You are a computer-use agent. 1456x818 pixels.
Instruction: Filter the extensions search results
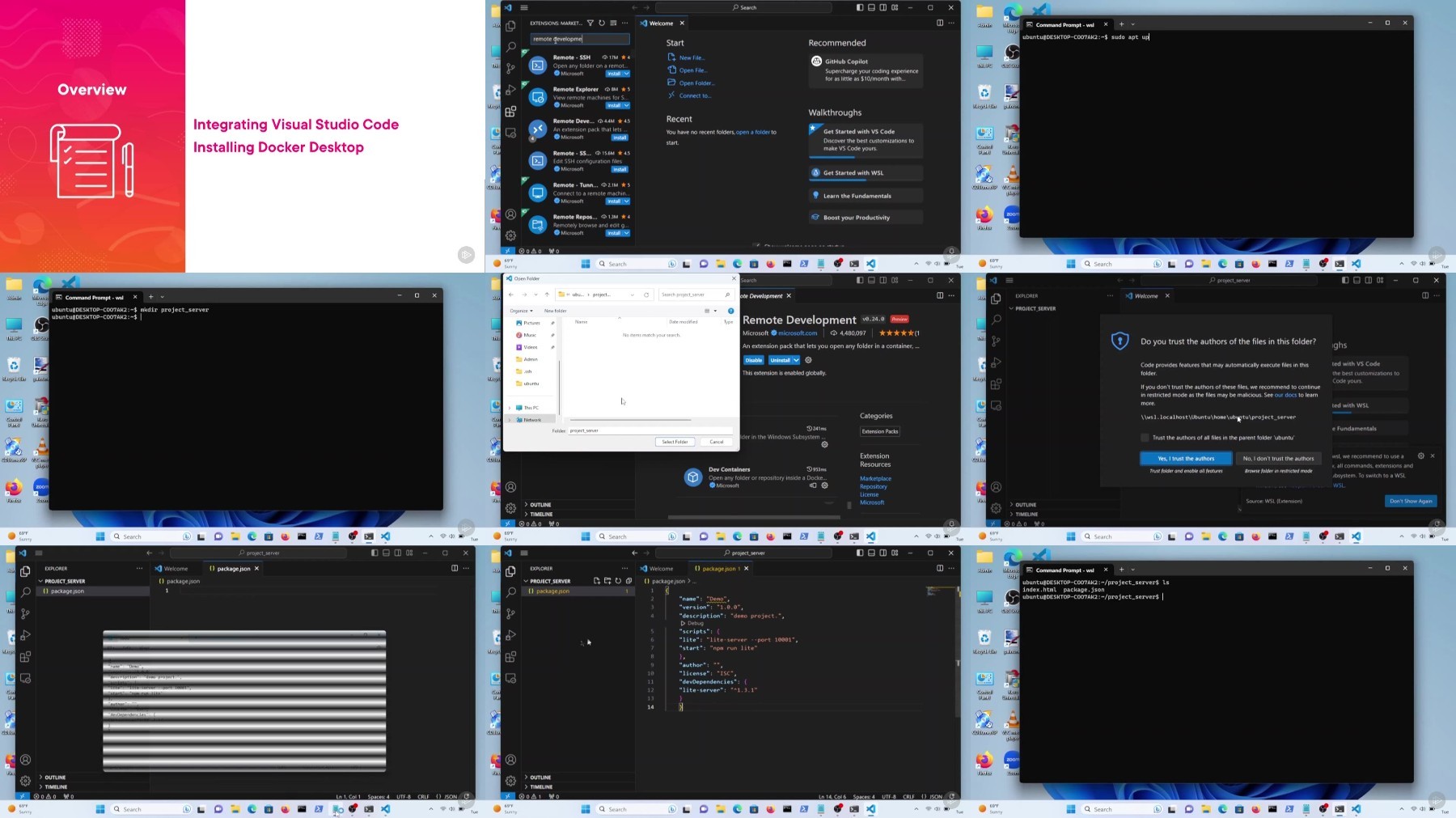[590, 23]
